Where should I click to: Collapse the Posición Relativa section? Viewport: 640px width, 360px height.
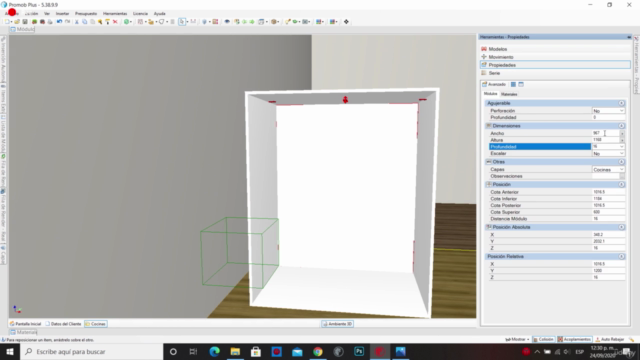click(621, 256)
